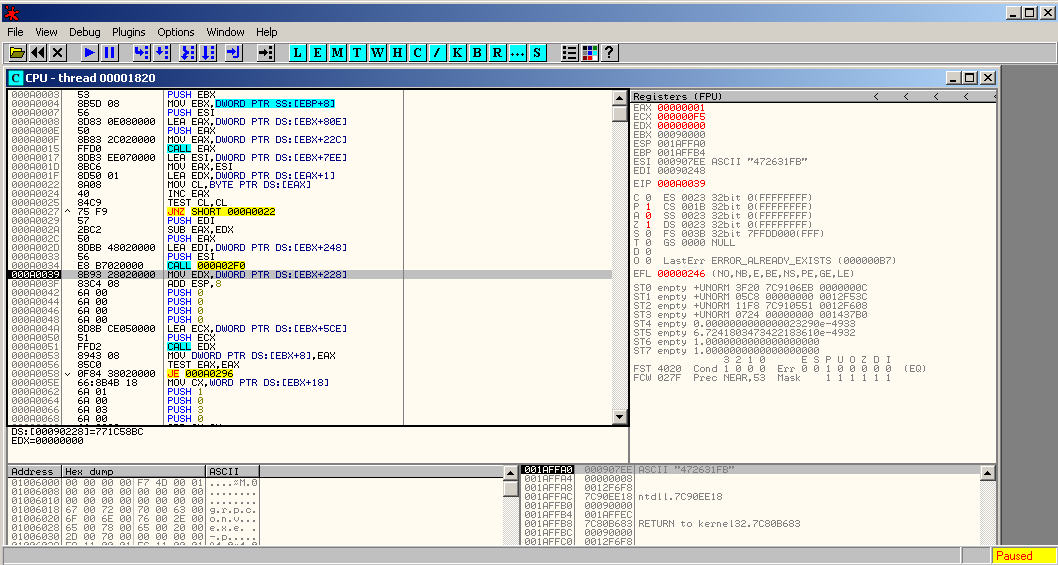Open the Source window (S button)
1058x565 pixels.
click(538, 53)
